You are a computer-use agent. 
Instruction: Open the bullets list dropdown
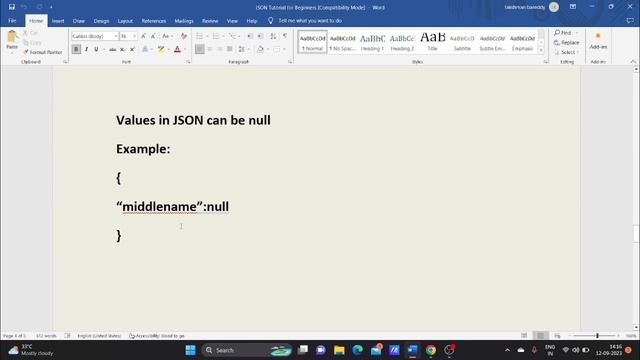tap(207, 36)
